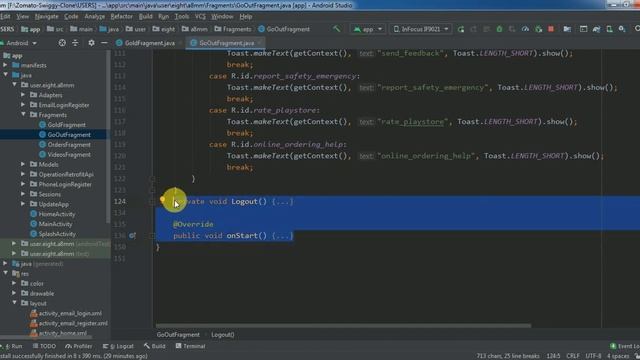This screenshot has height=360, width=640.
Task: Collapse the res folder
Action: pyautogui.click(x=5, y=273)
